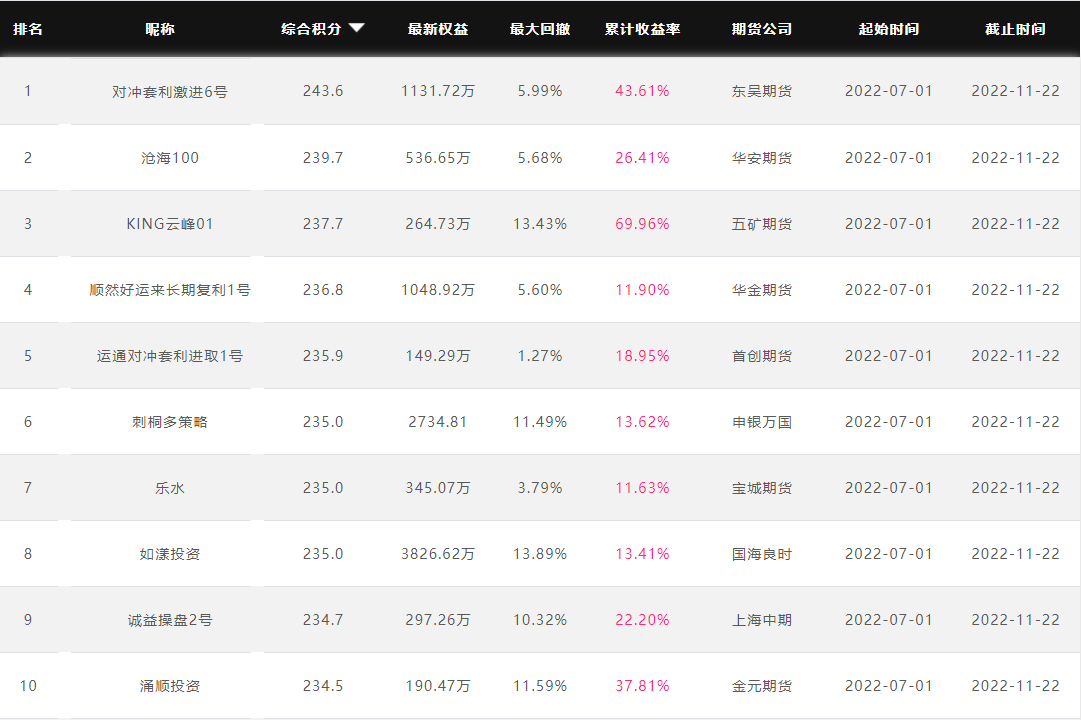Sort by 综合积分 descending arrow

(x=356, y=28)
